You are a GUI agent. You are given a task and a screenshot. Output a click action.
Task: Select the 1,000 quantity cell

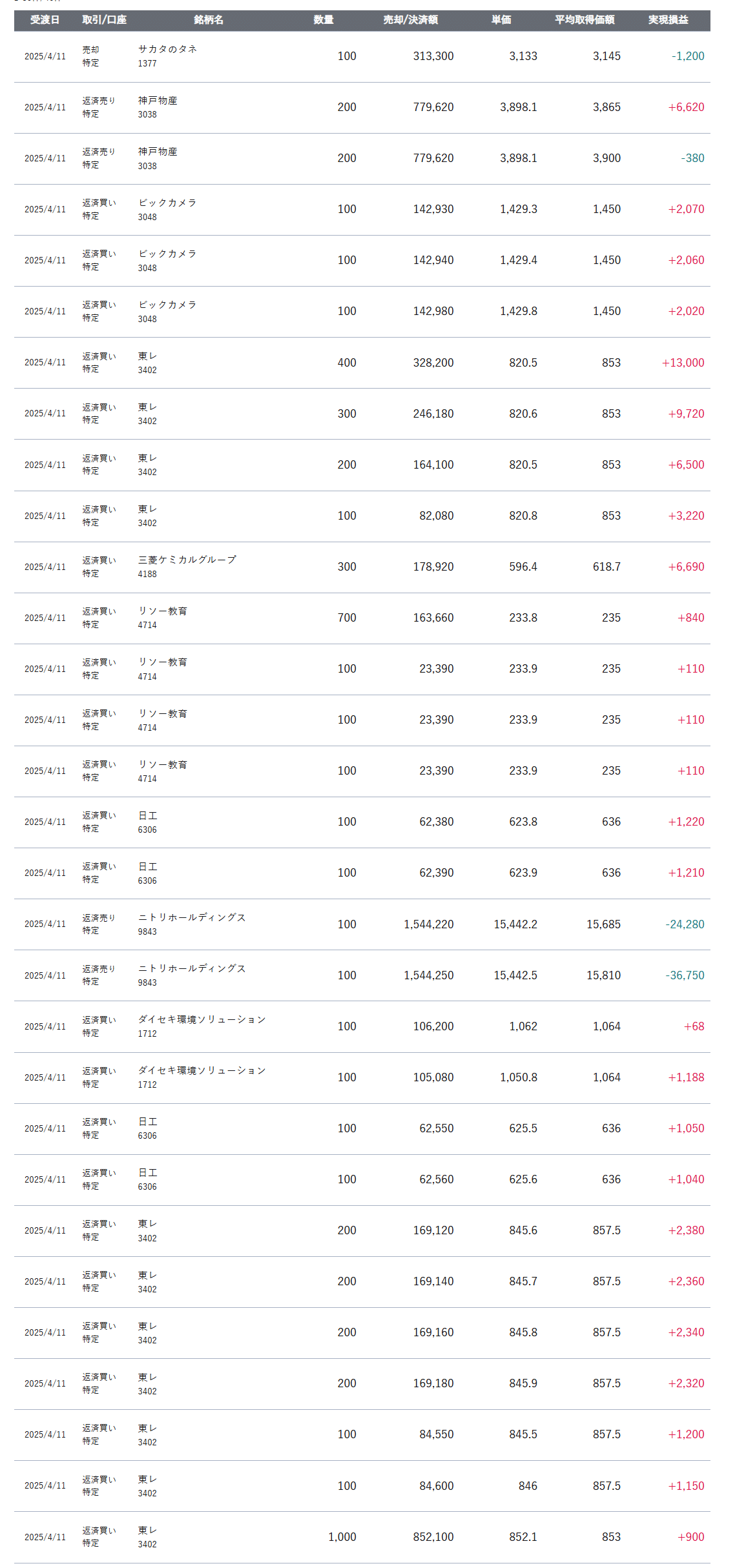[x=342, y=1537]
